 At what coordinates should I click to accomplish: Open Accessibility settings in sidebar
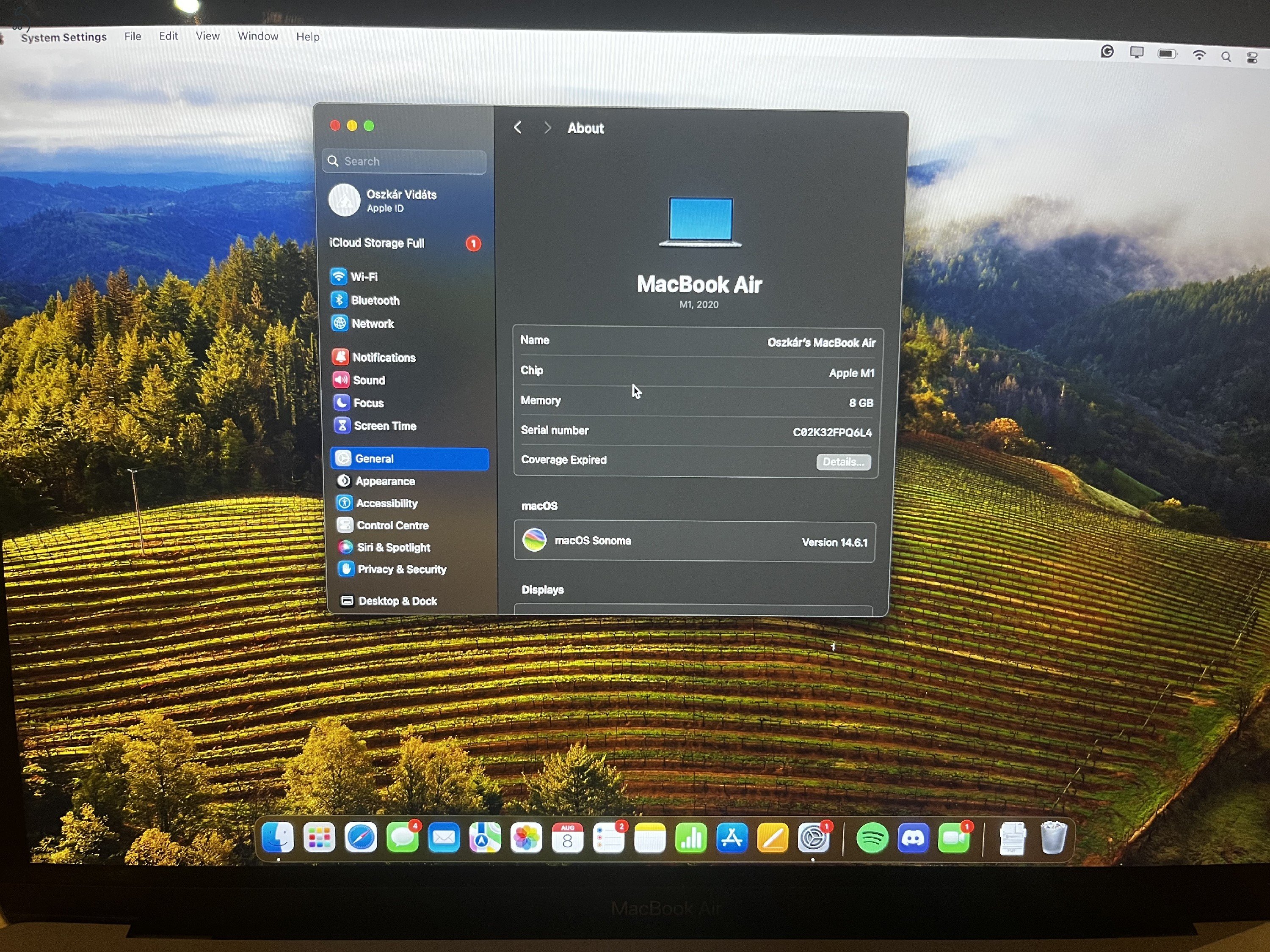tap(377, 503)
